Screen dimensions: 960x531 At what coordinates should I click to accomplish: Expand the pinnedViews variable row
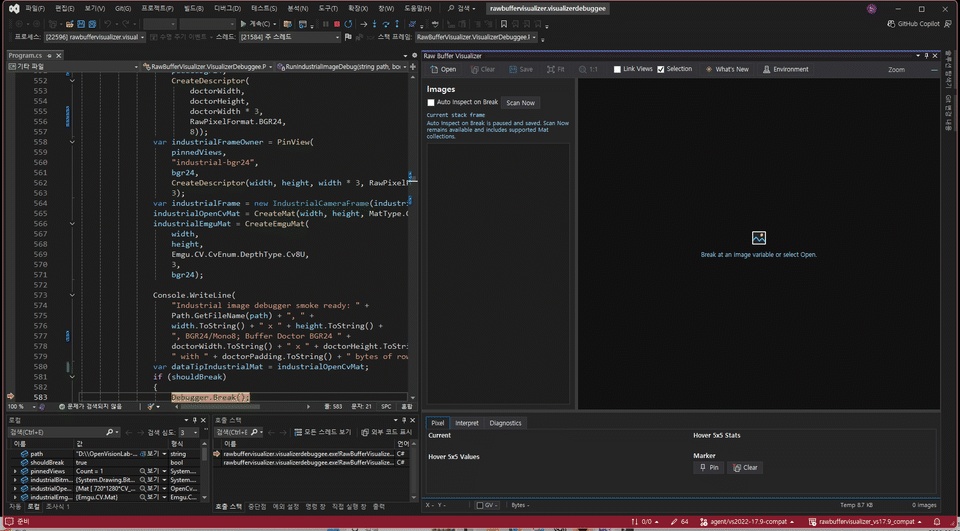click(15, 472)
